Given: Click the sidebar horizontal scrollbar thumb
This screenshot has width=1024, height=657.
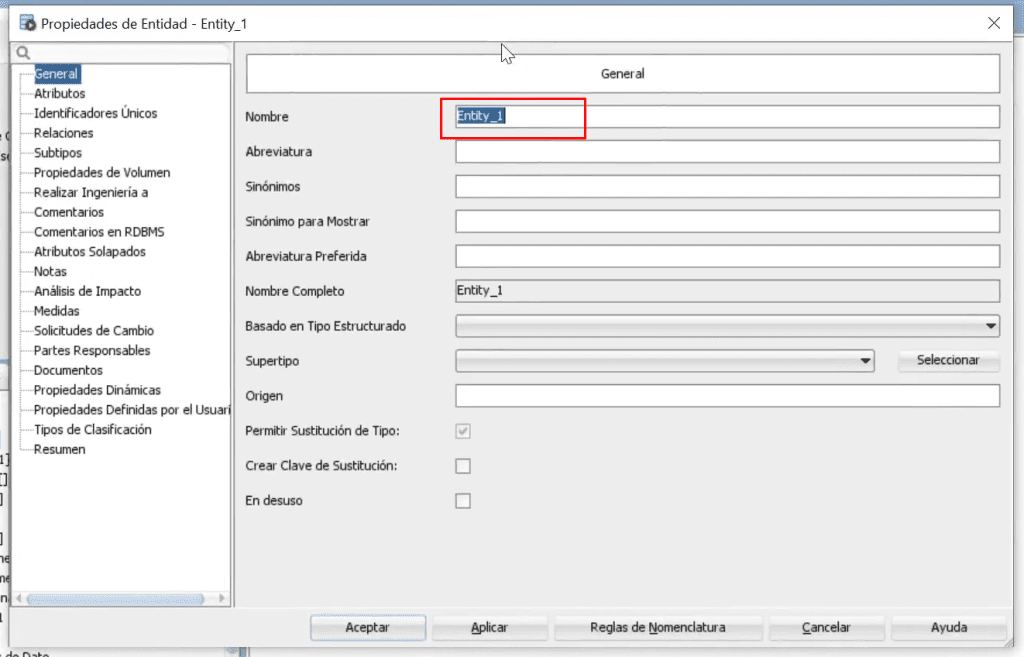Looking at the screenshot, I should point(116,598).
